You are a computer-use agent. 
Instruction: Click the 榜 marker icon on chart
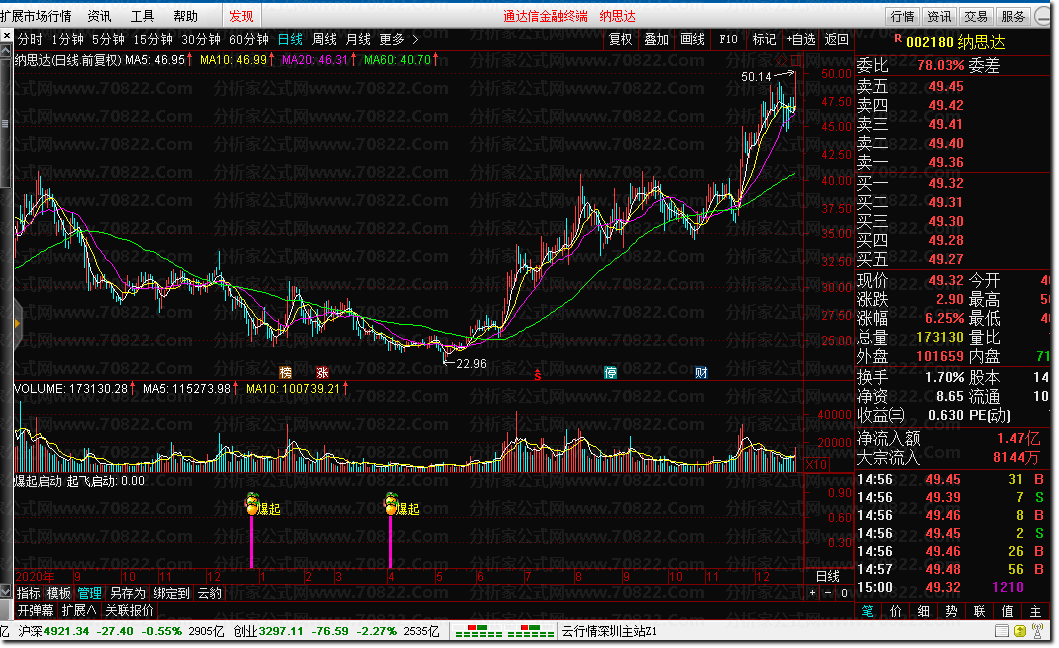286,372
